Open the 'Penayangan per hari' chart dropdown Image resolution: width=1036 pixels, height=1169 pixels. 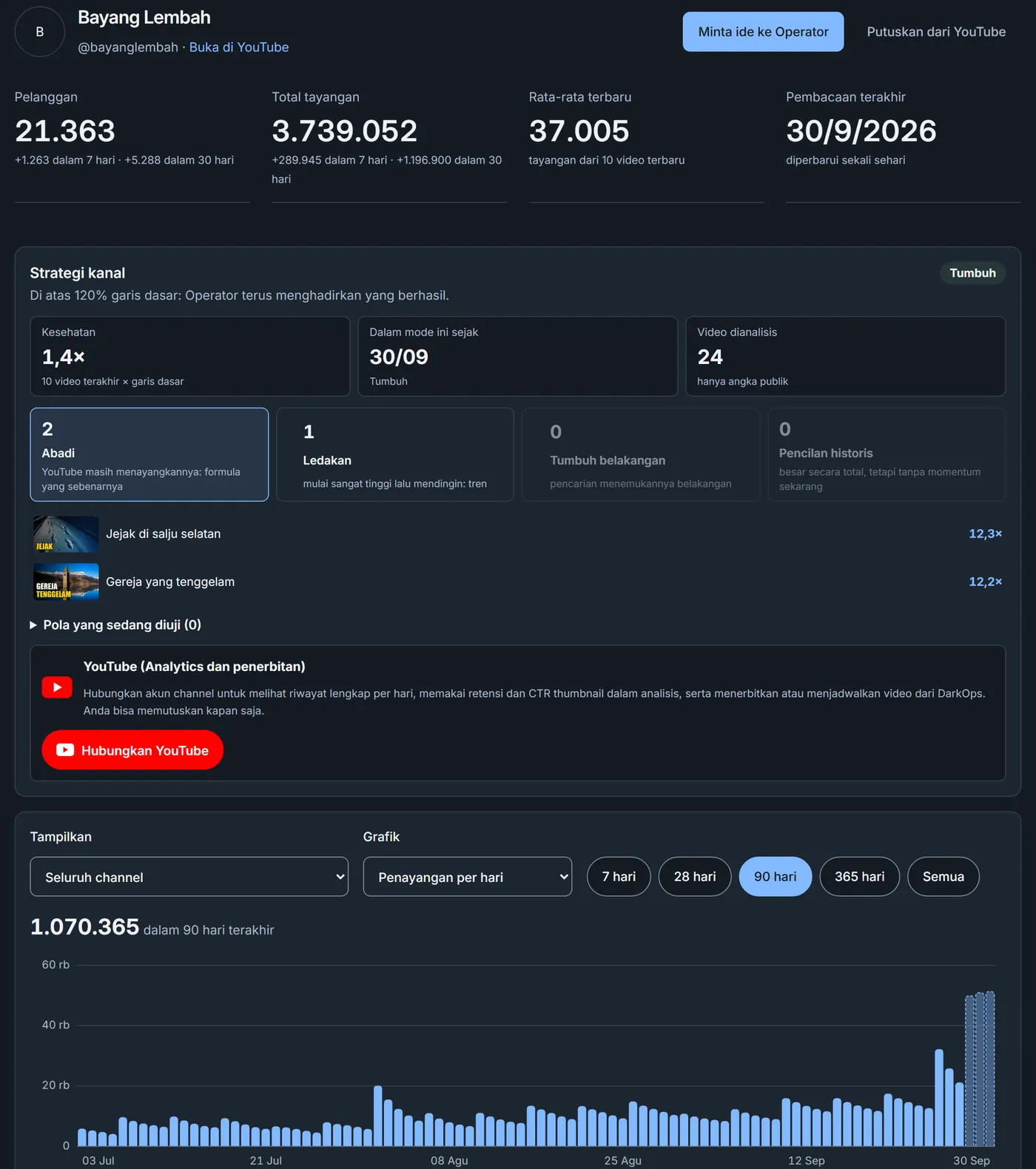(x=467, y=877)
